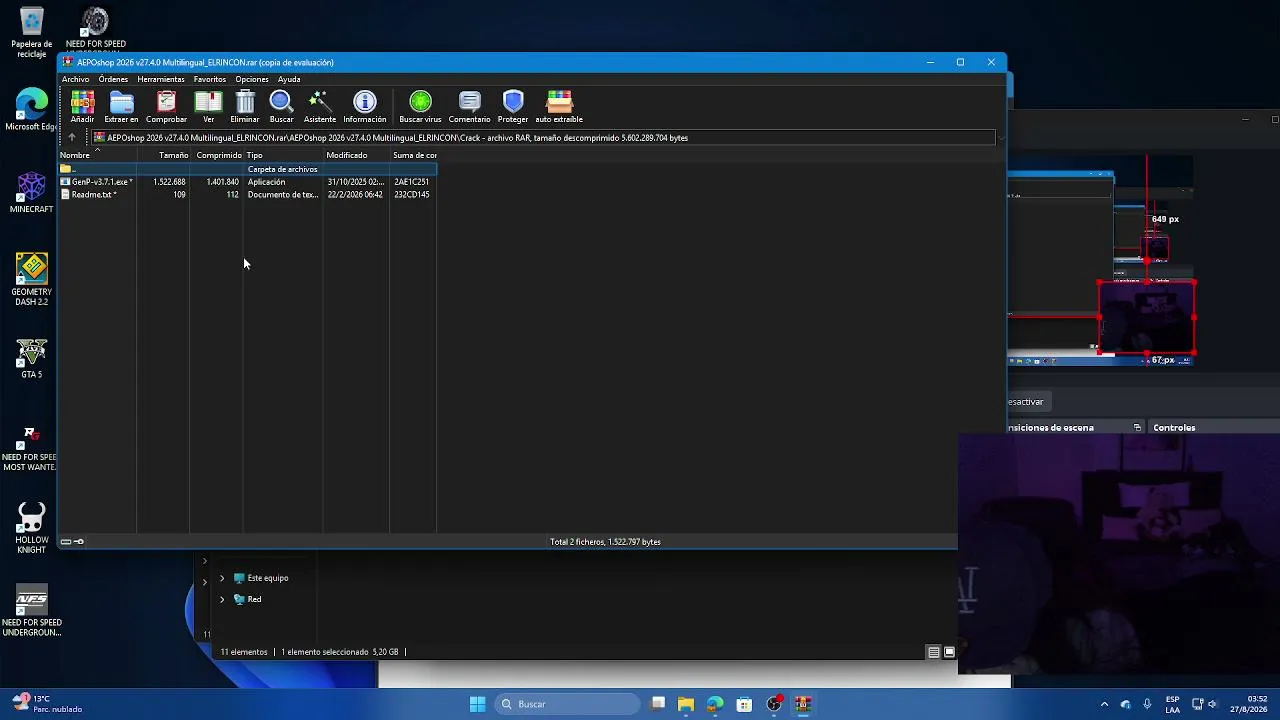
Task: Open the Ayuda menu
Action: pos(289,79)
